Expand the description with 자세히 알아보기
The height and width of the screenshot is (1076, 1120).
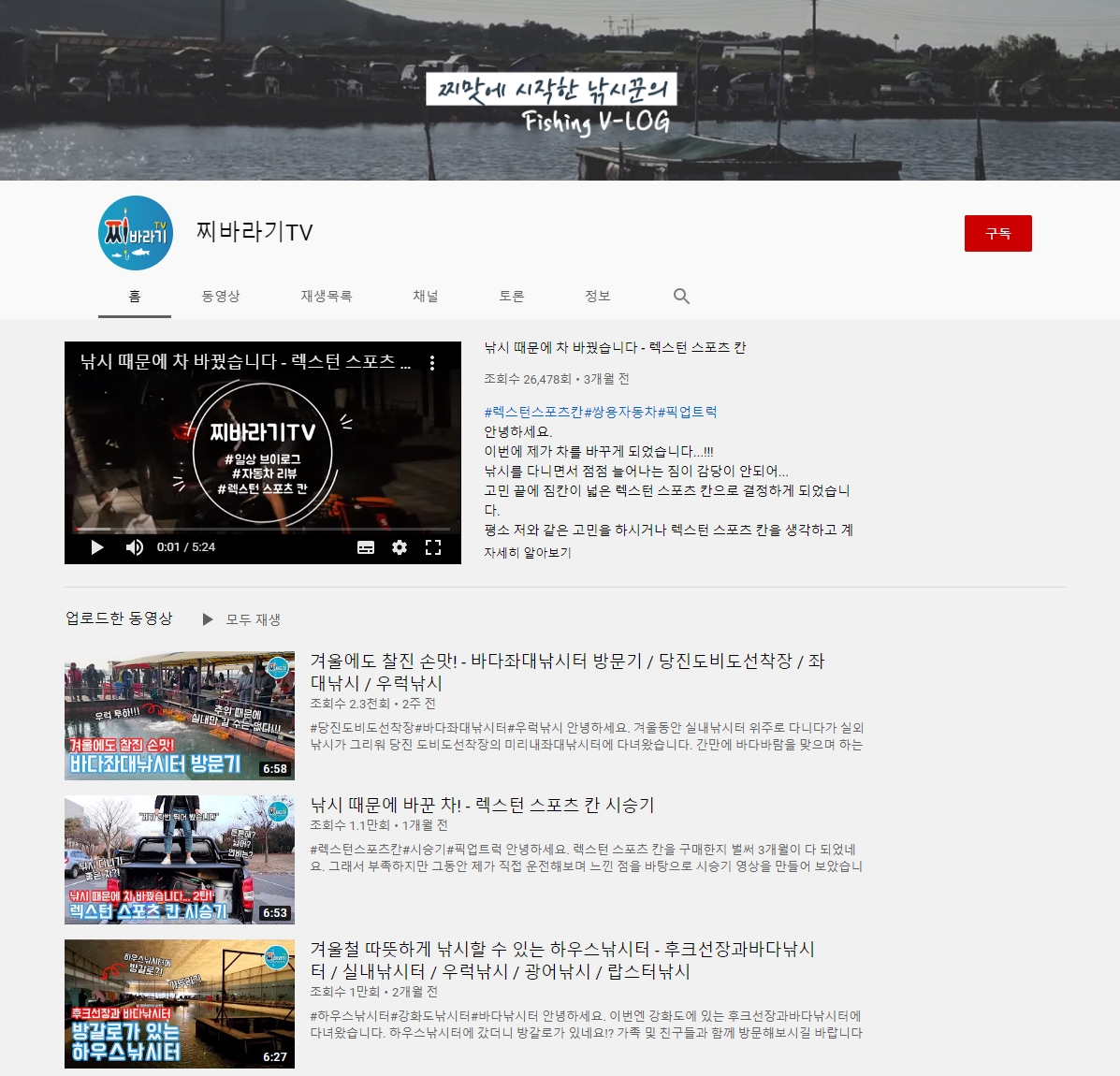tap(528, 553)
